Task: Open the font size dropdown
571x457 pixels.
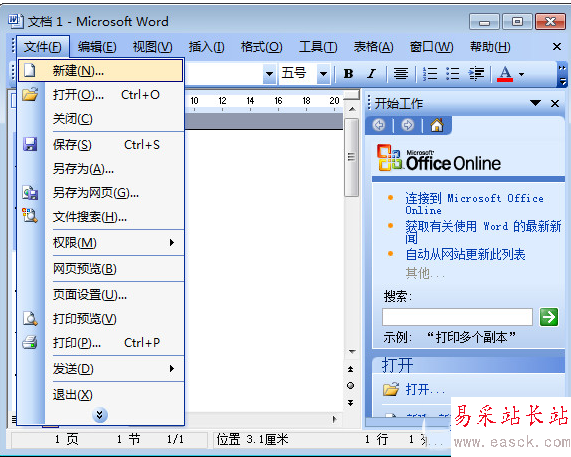Action: 323,74
